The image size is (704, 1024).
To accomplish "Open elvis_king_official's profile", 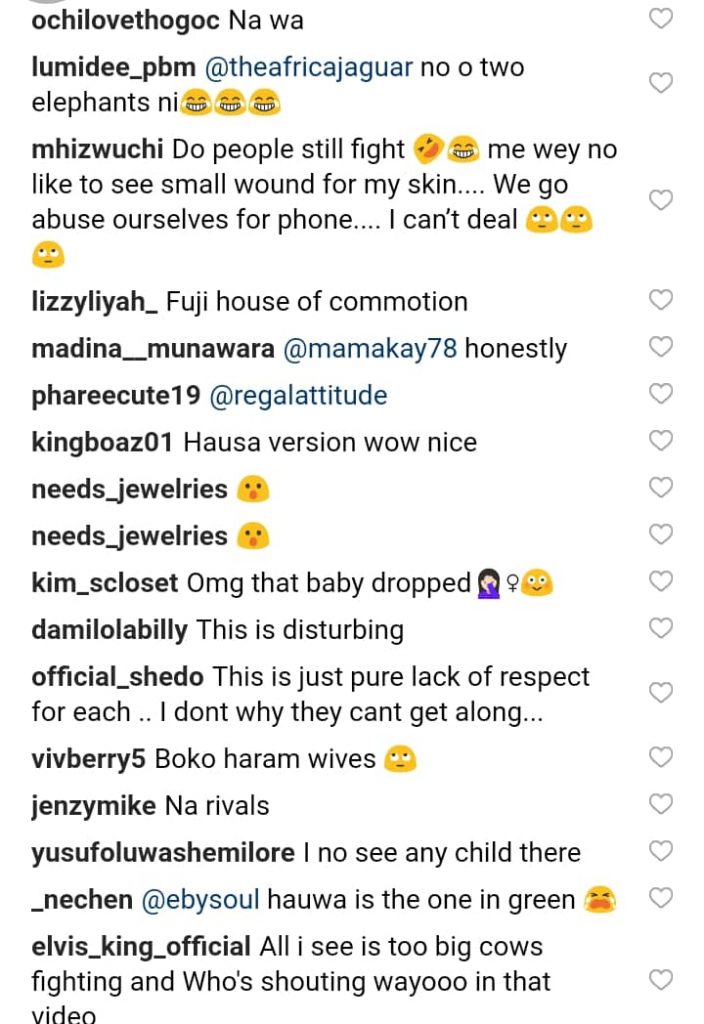I will (141, 946).
